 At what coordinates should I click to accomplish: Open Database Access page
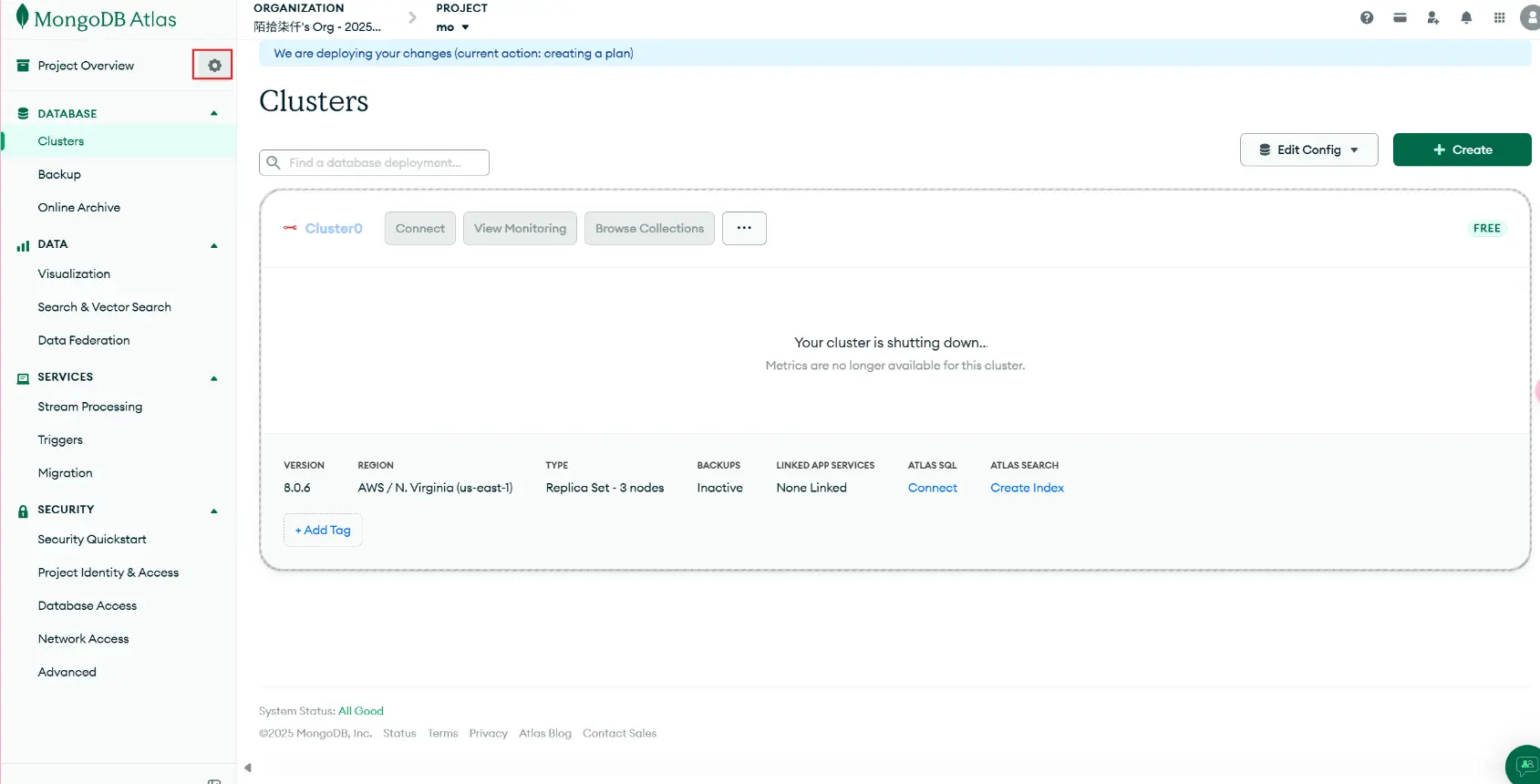coord(87,605)
